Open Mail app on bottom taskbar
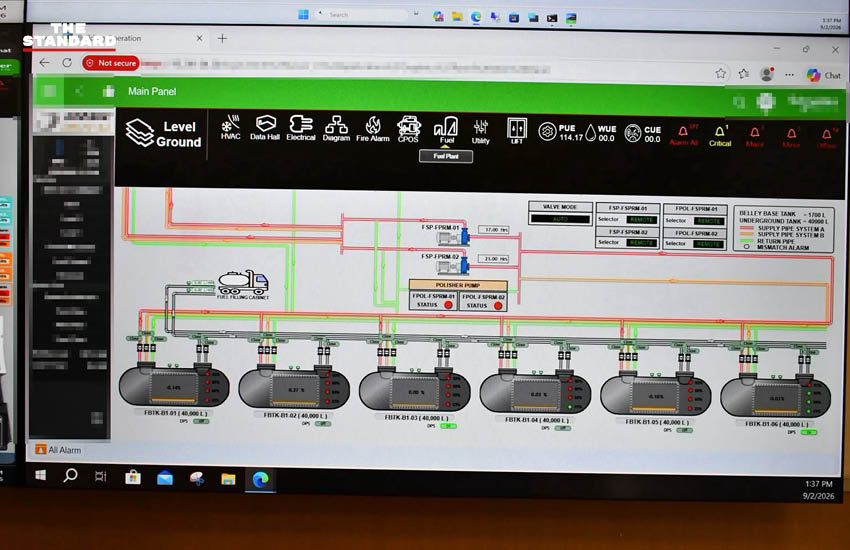The image size is (850, 550). point(165,478)
